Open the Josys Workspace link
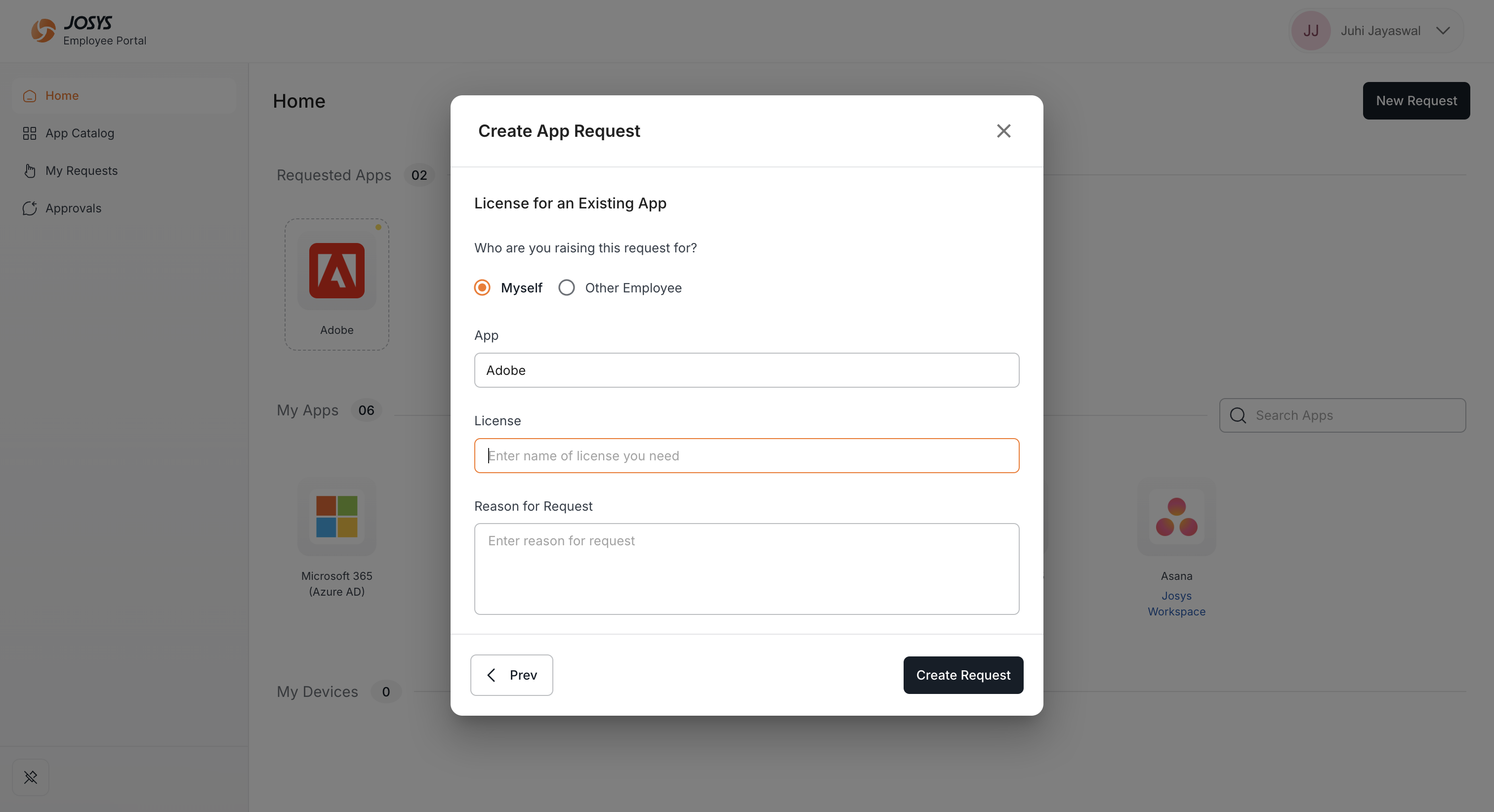This screenshot has width=1494, height=812. pyautogui.click(x=1176, y=604)
